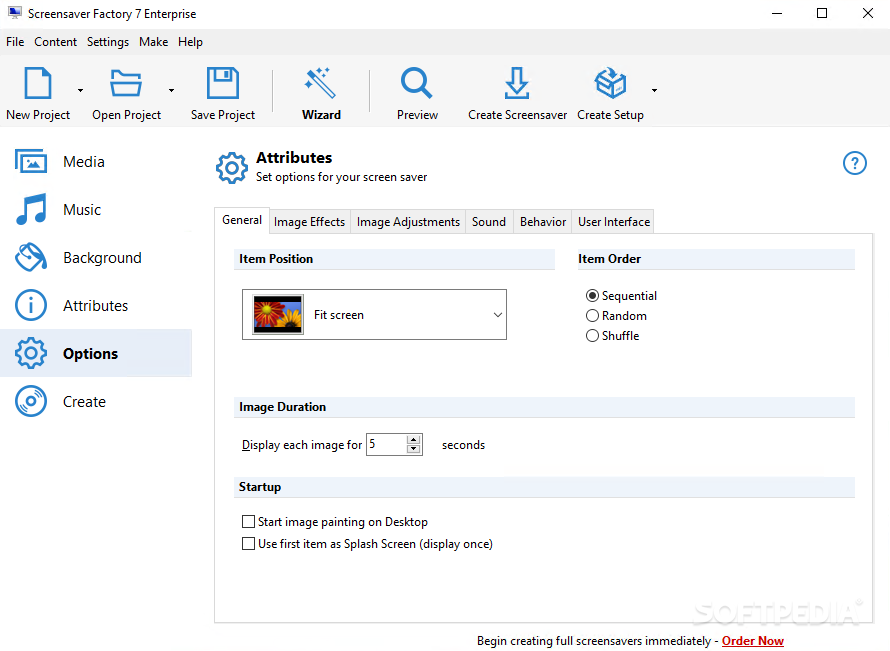Viewport: 890px width, 651px height.
Task: Follow the Order Now link
Action: [753, 641]
